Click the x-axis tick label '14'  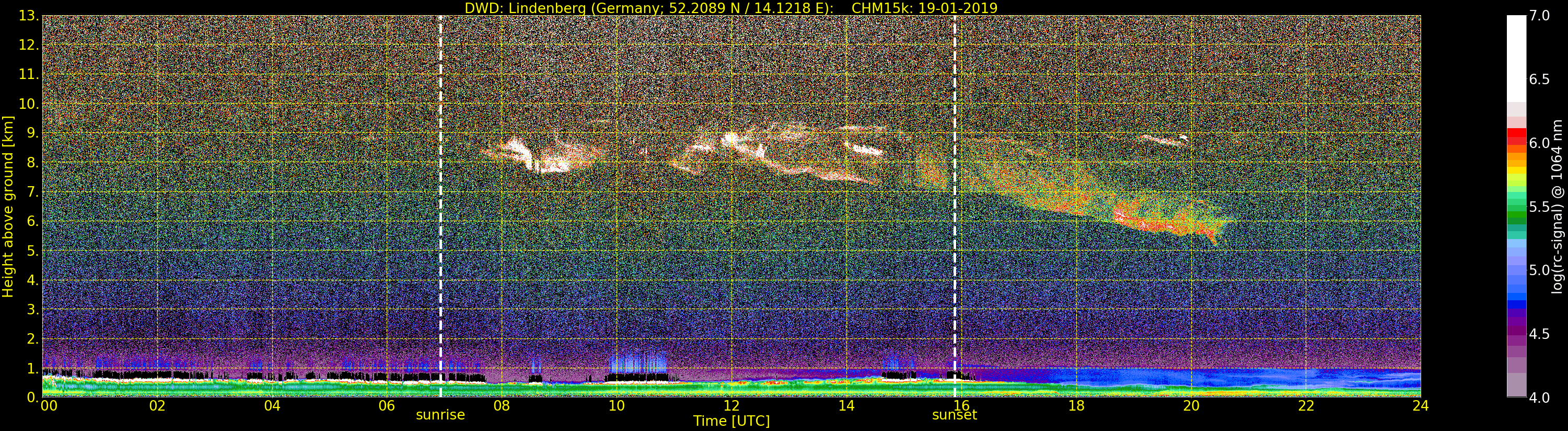(x=846, y=406)
